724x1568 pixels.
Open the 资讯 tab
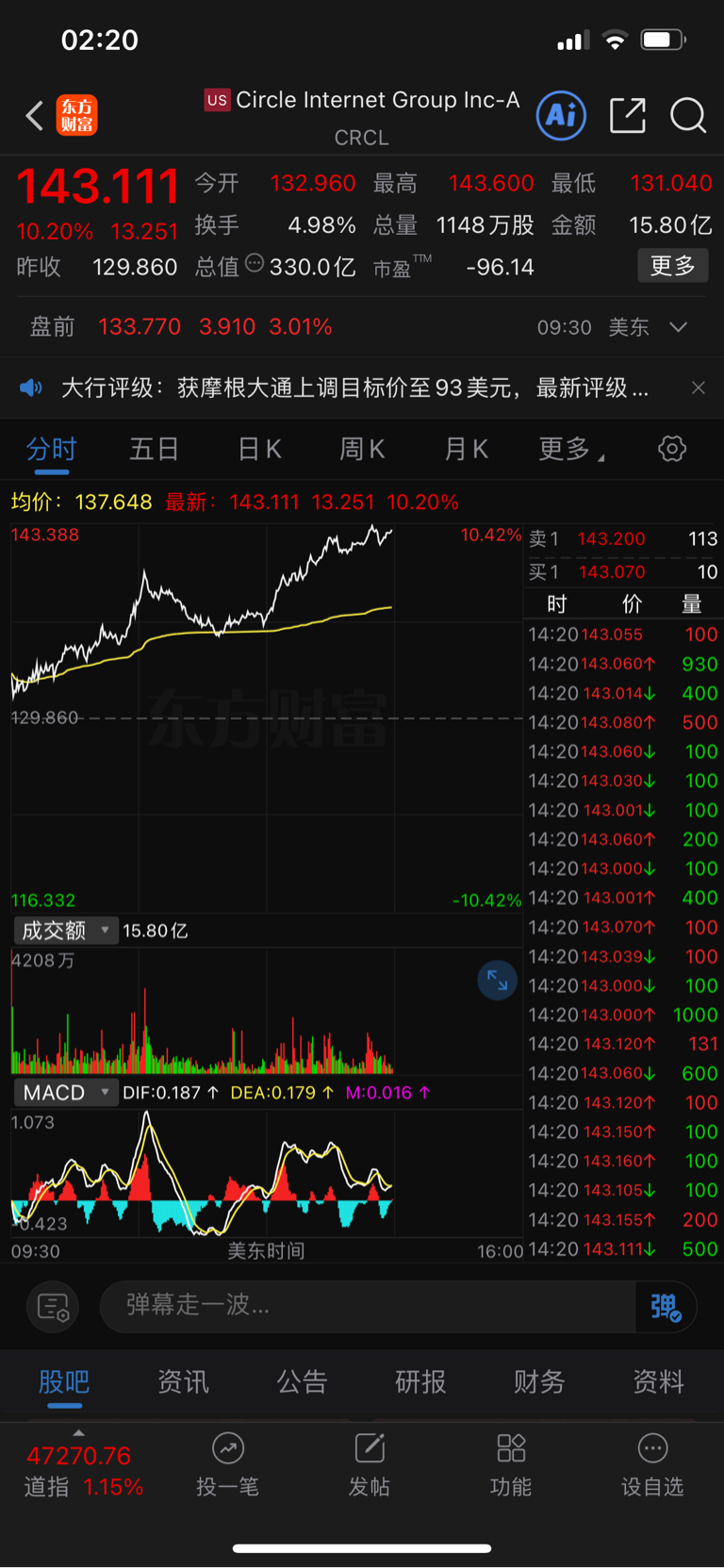183,1382
